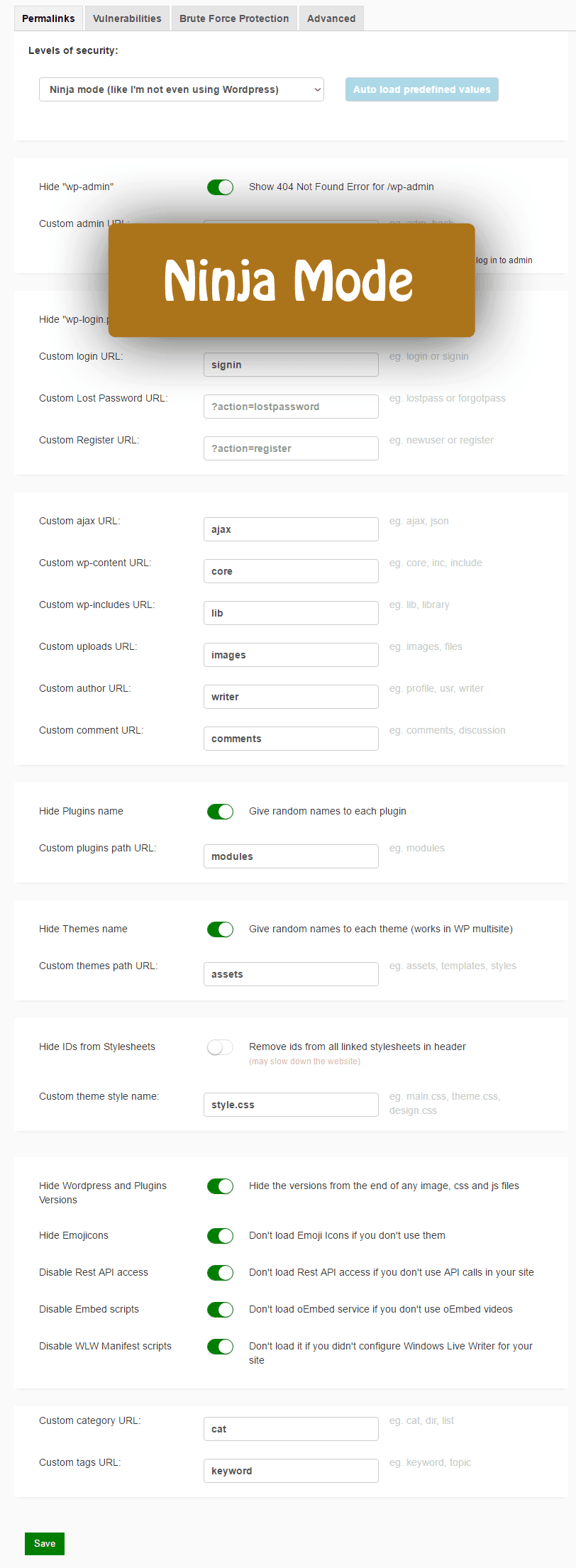Image resolution: width=576 pixels, height=1568 pixels.
Task: Click the Custom theme style name field
Action: [291, 1105]
